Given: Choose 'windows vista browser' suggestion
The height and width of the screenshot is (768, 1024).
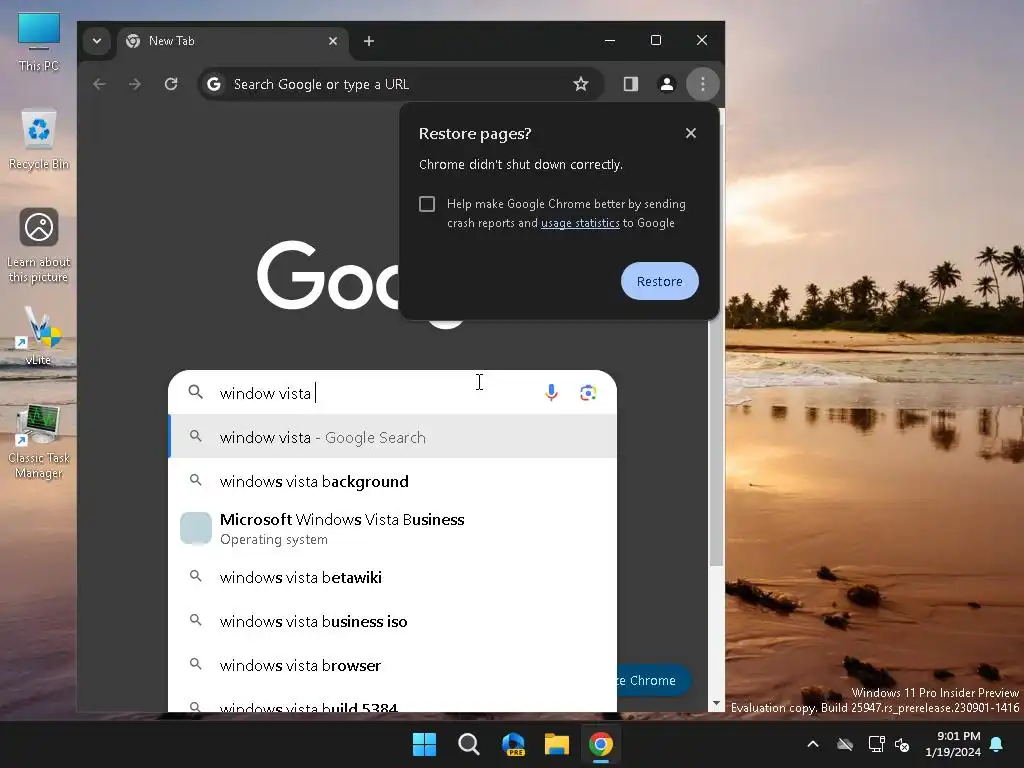Looking at the screenshot, I should pos(392,665).
